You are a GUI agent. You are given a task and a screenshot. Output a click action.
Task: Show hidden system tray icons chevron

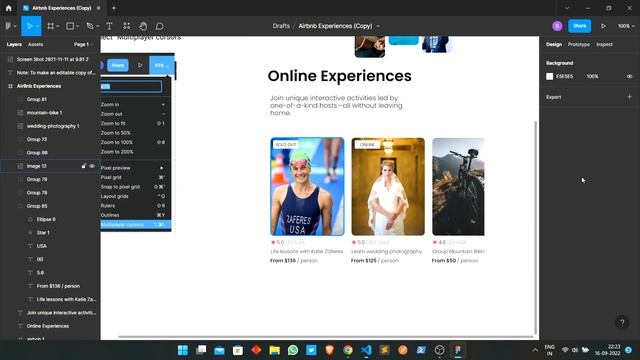[x=535, y=350]
